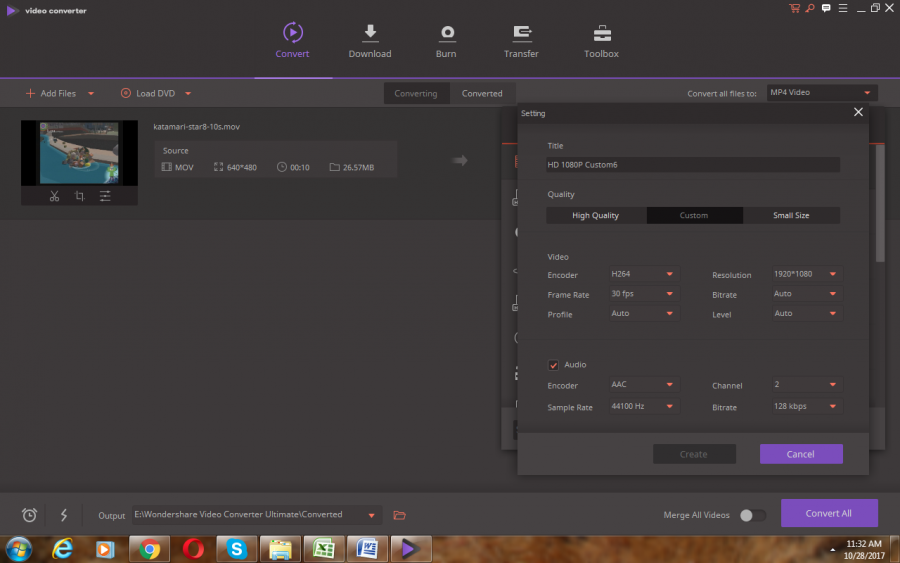Open Skype from taskbar
Screen dimensions: 900x563
[236, 549]
